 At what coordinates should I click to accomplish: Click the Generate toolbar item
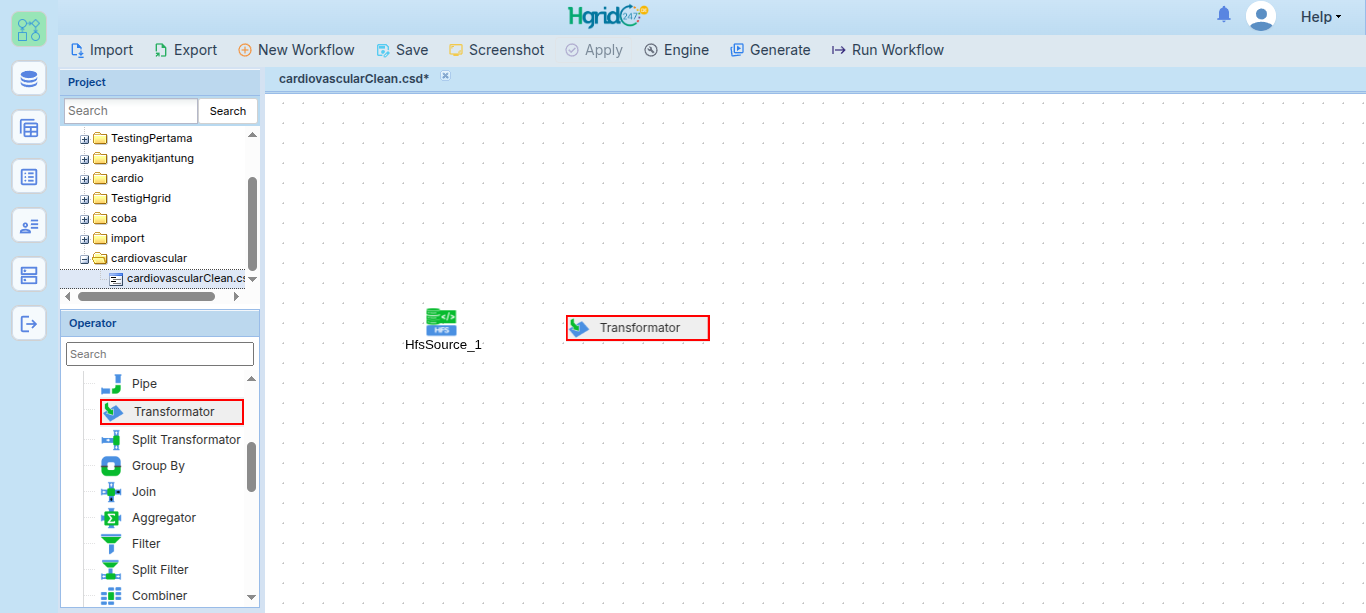pos(770,50)
